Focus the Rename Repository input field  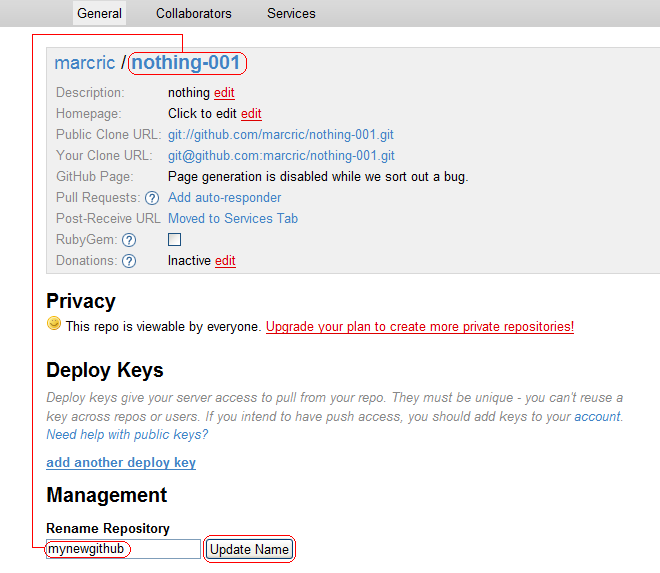123,549
